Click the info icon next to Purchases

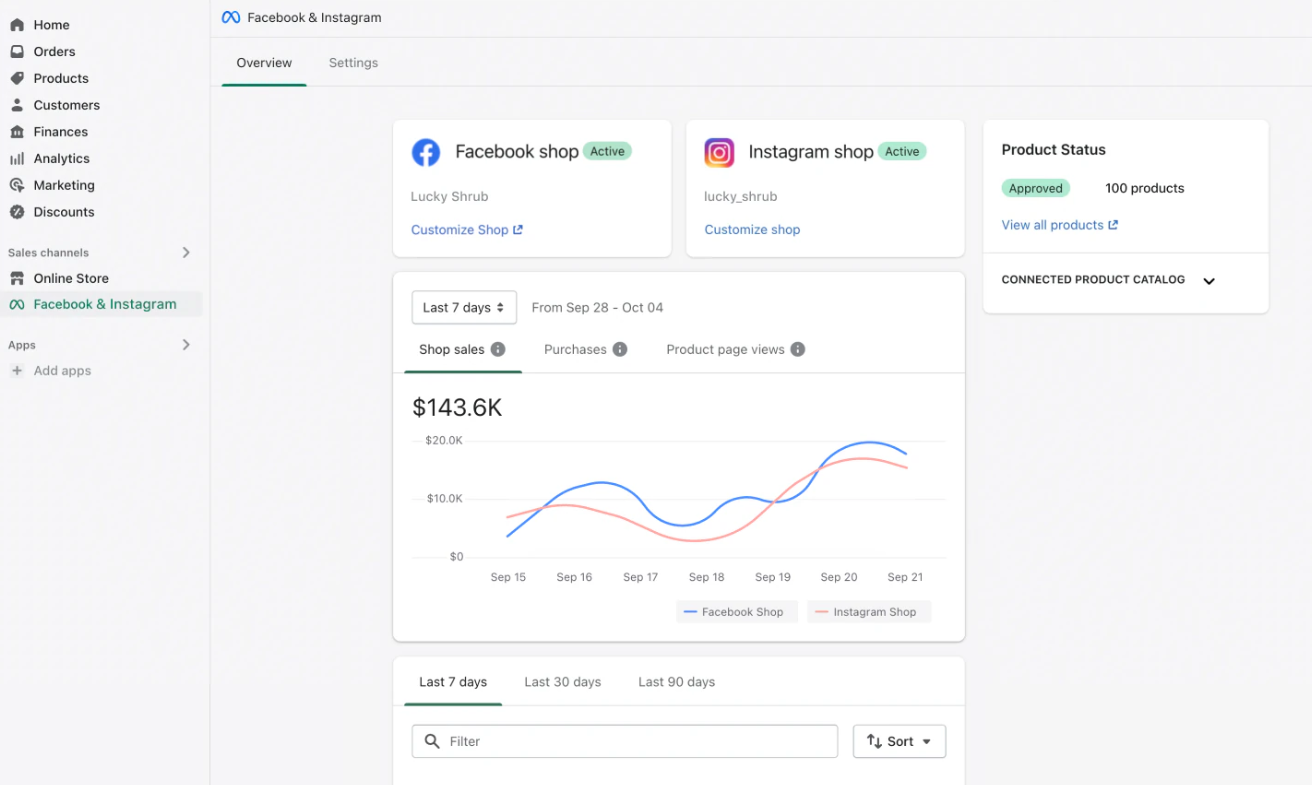click(620, 349)
